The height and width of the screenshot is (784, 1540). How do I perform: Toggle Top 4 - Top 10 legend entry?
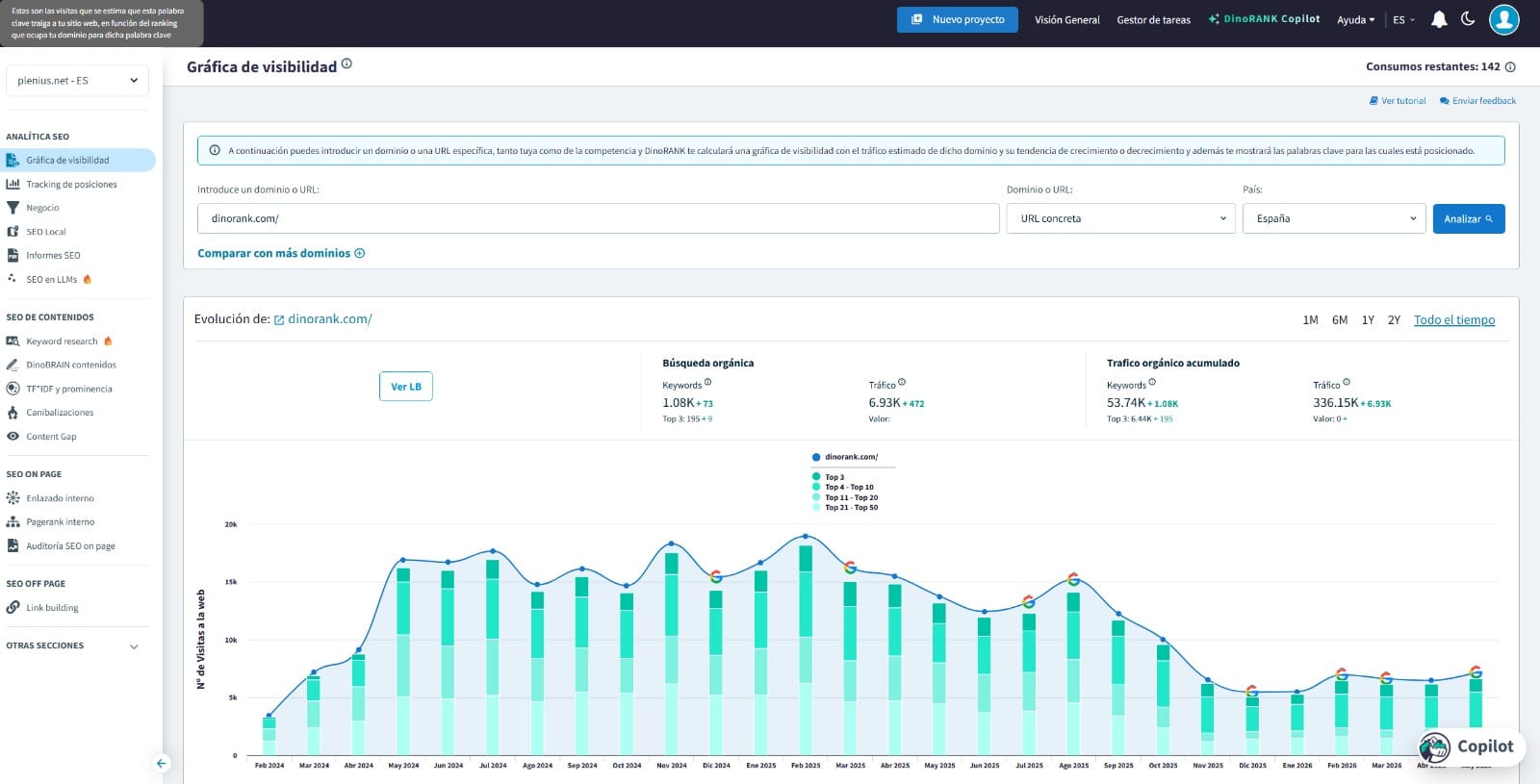pyautogui.click(x=843, y=487)
